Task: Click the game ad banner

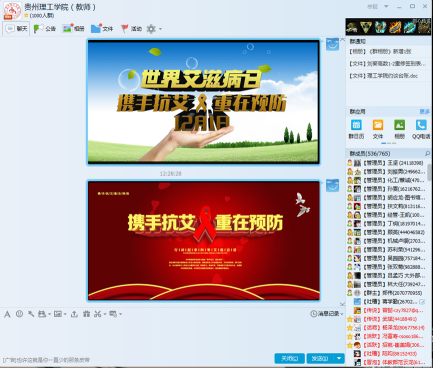Action: tap(388, 27)
